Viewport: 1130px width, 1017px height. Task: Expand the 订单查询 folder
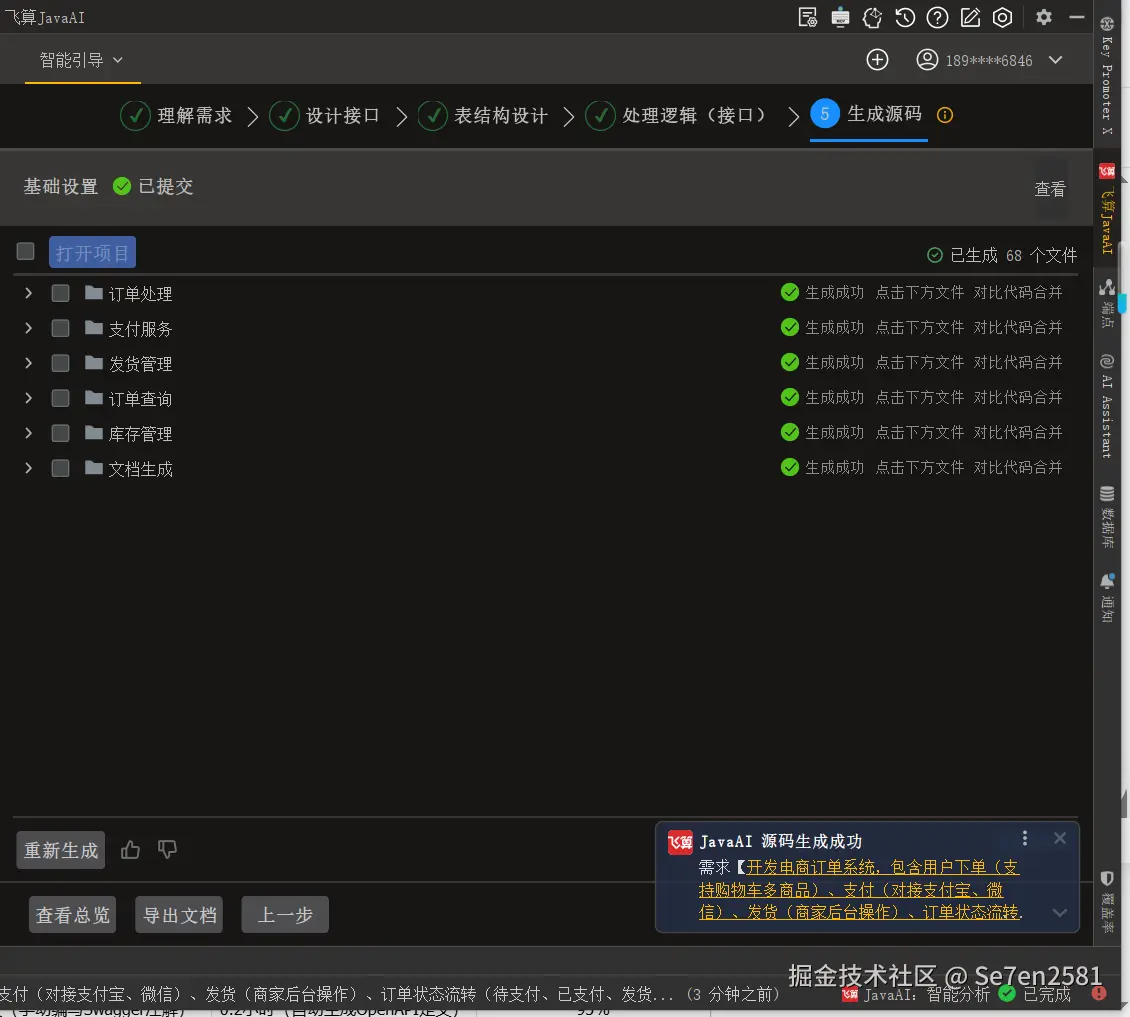tap(28, 398)
